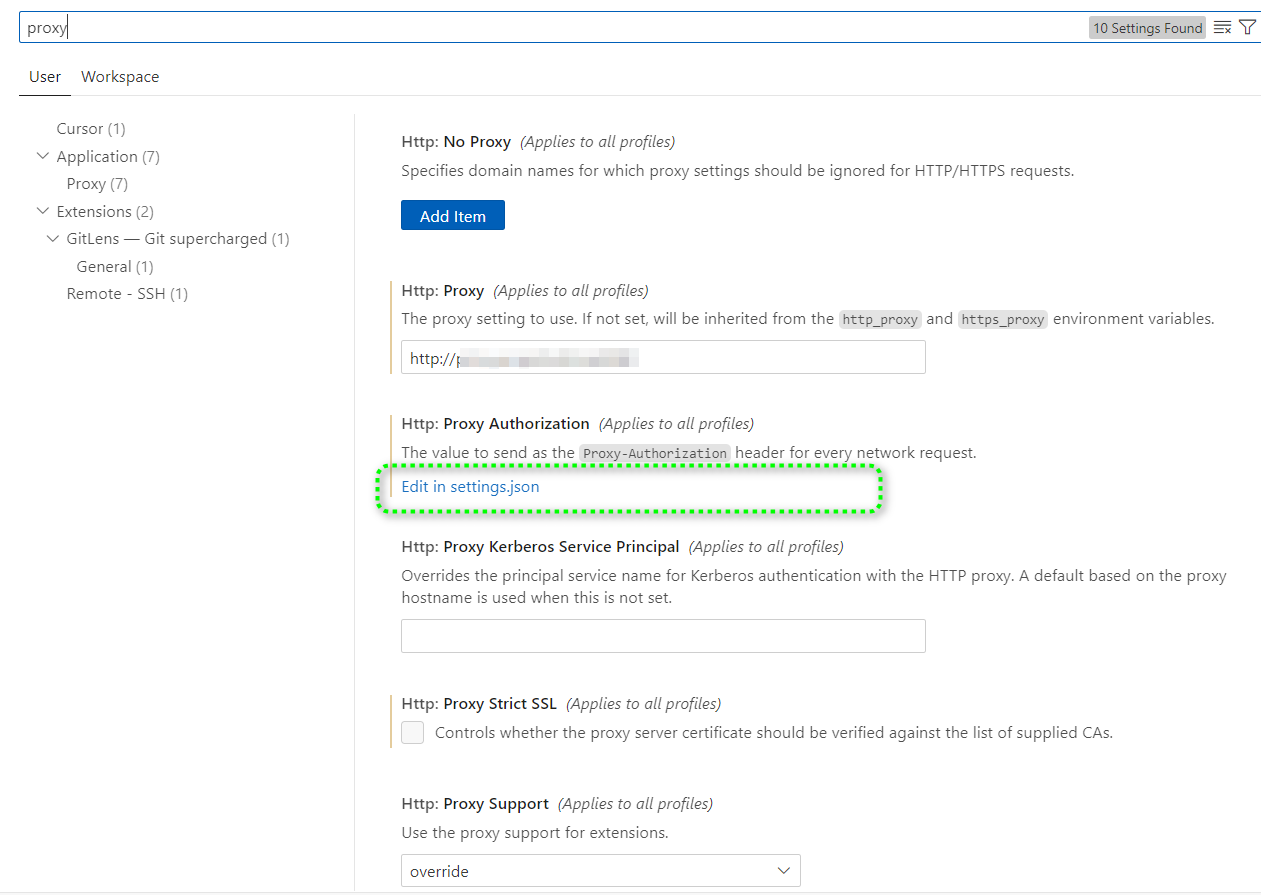Select Application (7) in the settings tree
Screen dimensions: 1261x895
coord(108,157)
